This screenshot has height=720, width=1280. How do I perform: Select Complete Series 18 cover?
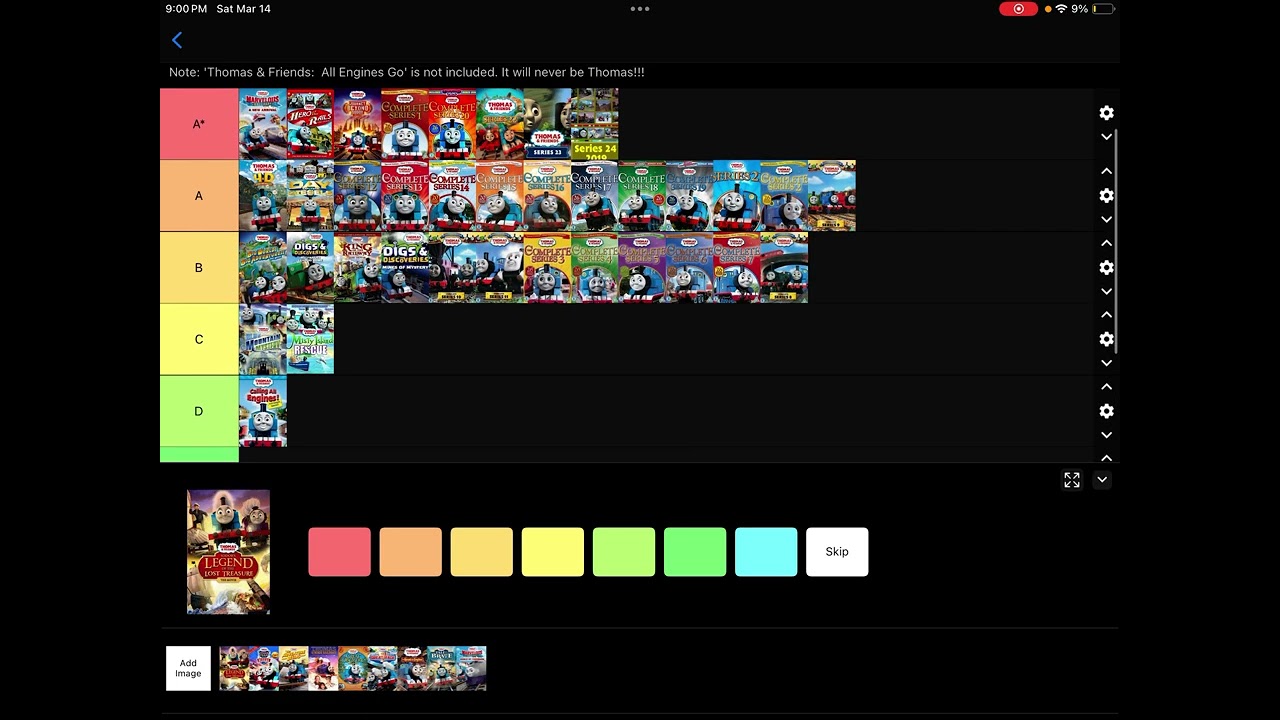[642, 196]
